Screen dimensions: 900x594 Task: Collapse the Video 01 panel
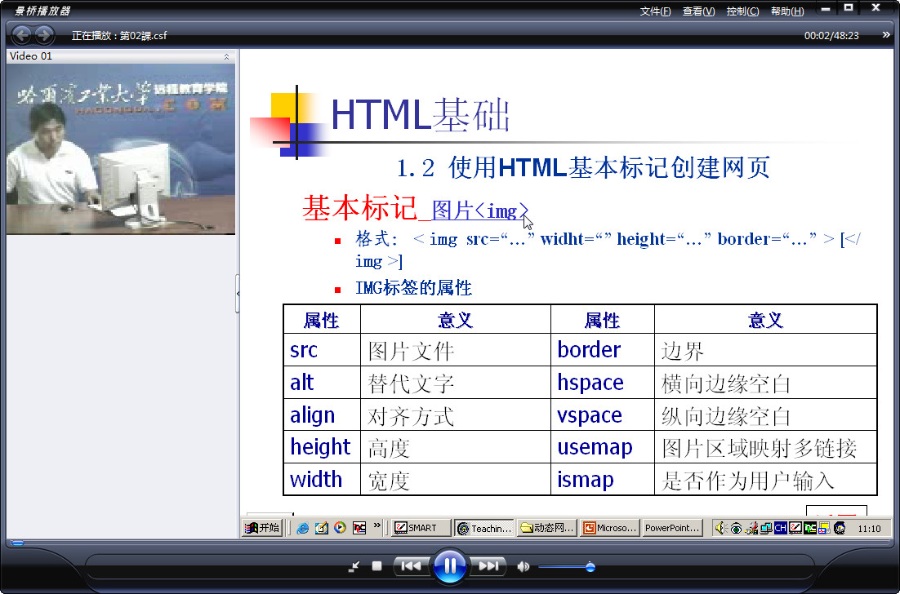point(226,56)
